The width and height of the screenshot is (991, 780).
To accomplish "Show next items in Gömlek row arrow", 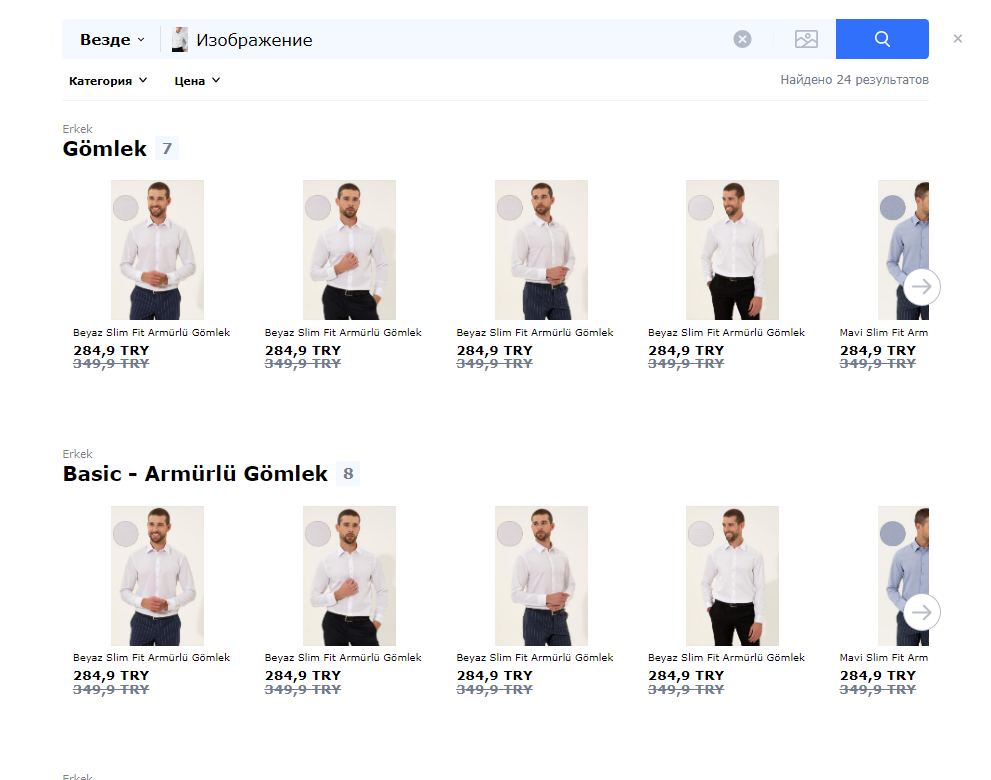I will click(x=921, y=287).
